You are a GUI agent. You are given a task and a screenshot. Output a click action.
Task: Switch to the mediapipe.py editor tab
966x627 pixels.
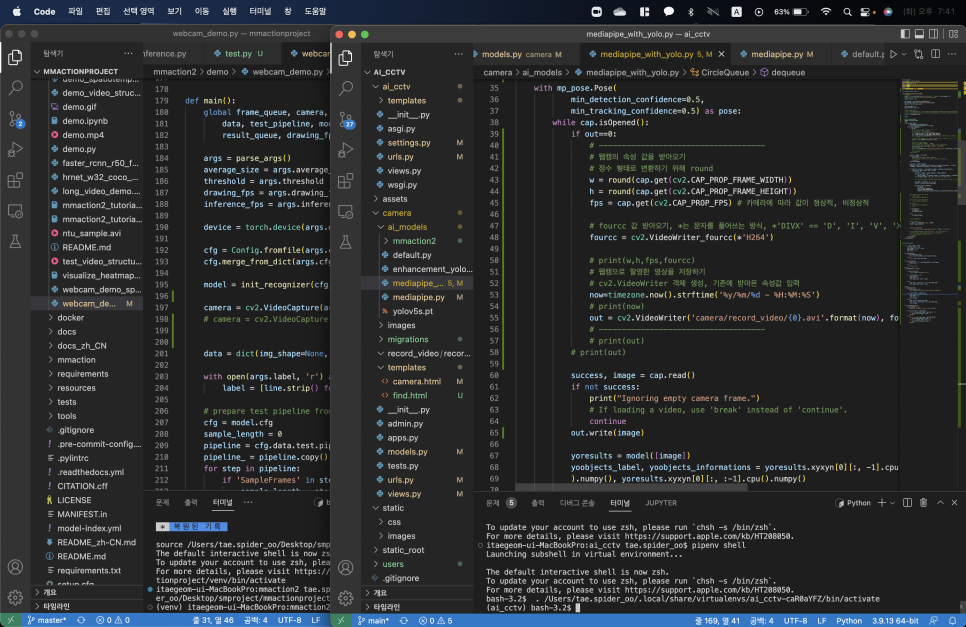(778, 54)
